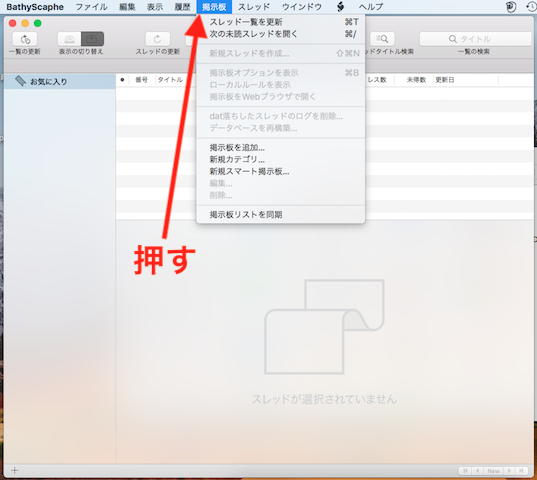Choose 新規カテゴリ... menu item
Image resolution: width=537 pixels, height=480 pixels.
point(280,160)
